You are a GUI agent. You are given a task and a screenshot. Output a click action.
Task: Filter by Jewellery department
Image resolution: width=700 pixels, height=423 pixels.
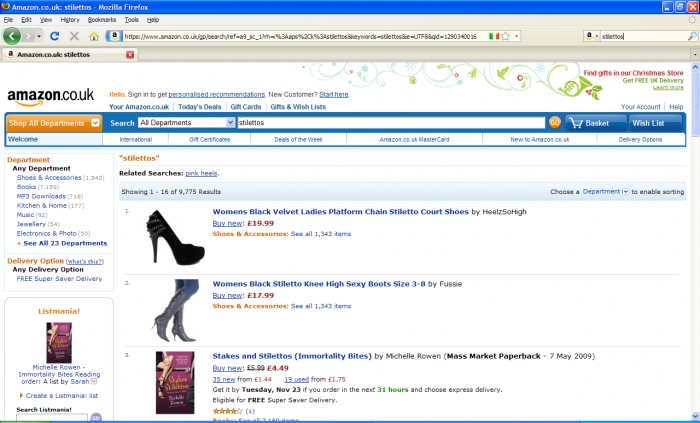pyautogui.click(x=31, y=224)
